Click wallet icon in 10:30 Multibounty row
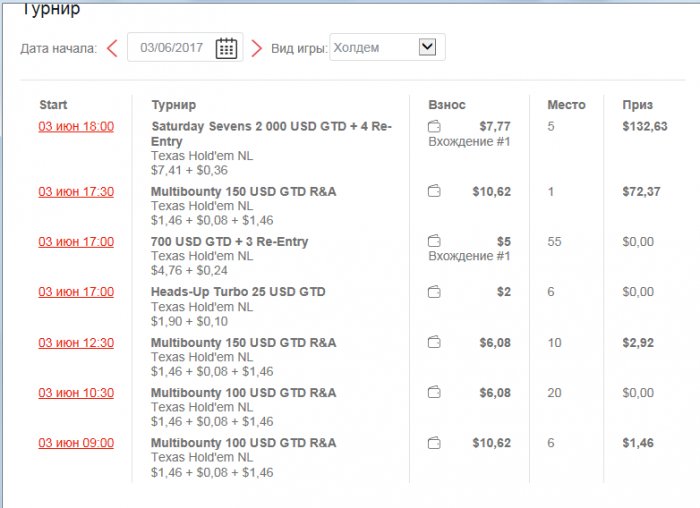 [434, 393]
